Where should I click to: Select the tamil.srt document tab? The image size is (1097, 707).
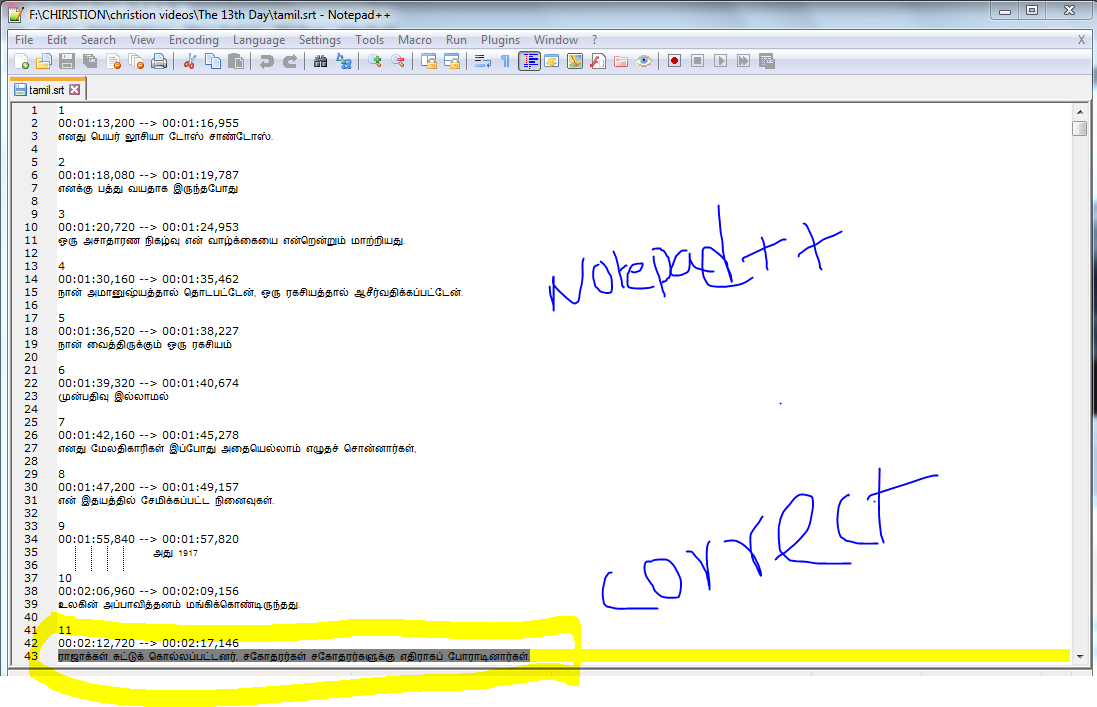(46, 90)
